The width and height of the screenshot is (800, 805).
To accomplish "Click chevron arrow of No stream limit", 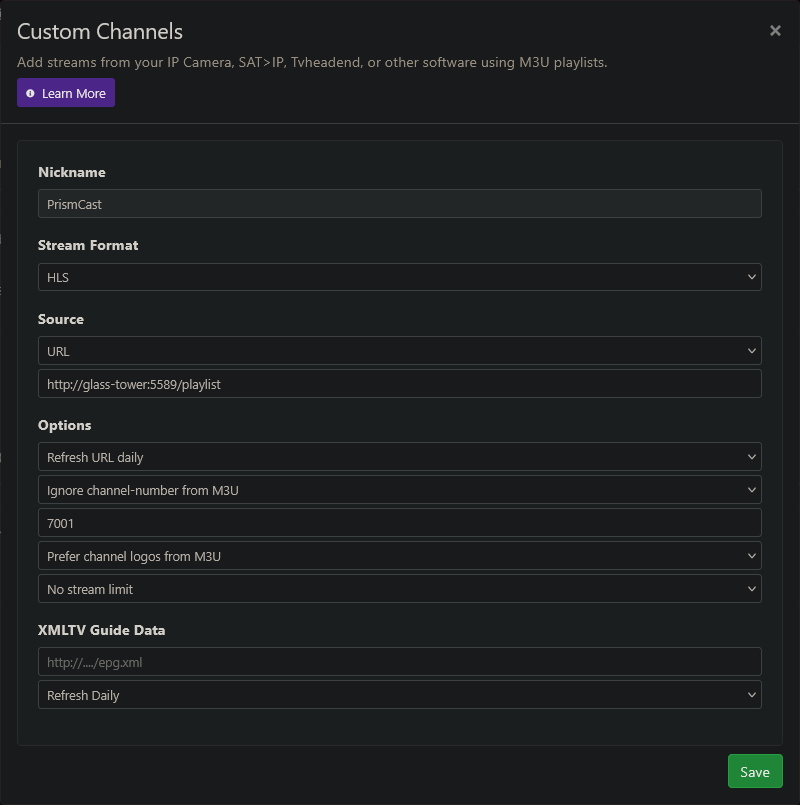I will pyautogui.click(x=751, y=589).
